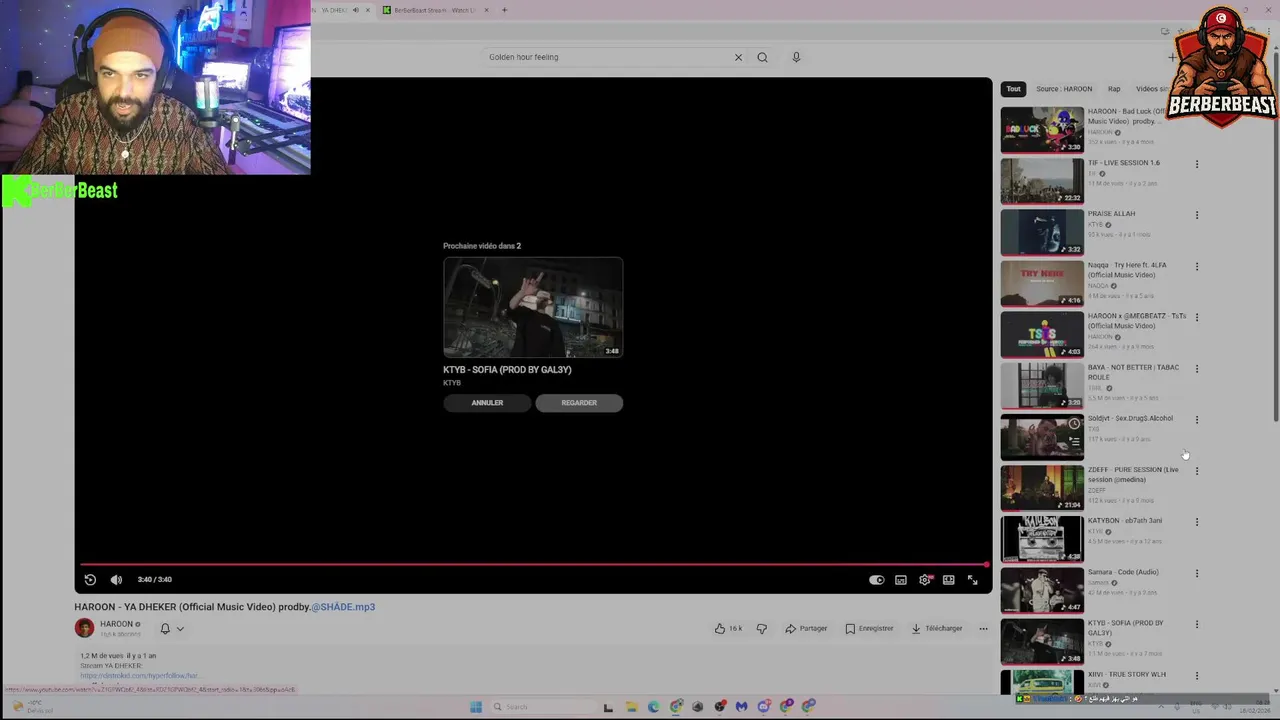Viewport: 1280px width, 720px height.
Task: Open the HAROON channel avatar
Action: (x=84, y=628)
